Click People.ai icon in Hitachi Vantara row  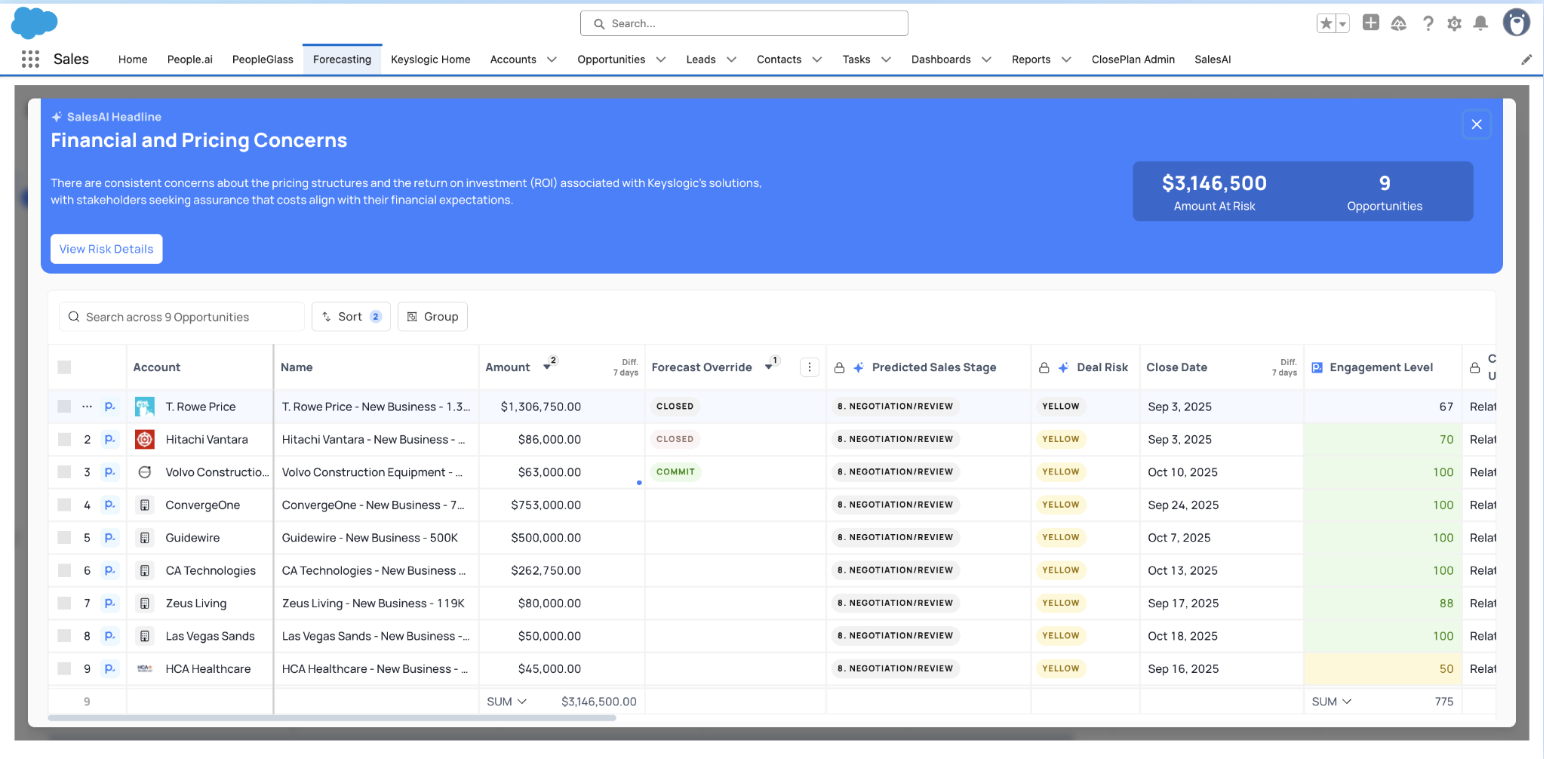(111, 439)
